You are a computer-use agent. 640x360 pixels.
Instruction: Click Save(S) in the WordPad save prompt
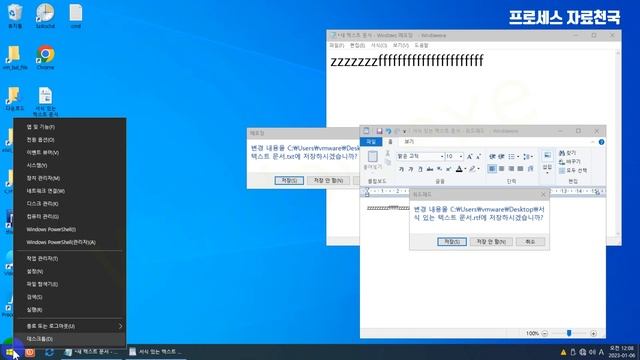(451, 242)
